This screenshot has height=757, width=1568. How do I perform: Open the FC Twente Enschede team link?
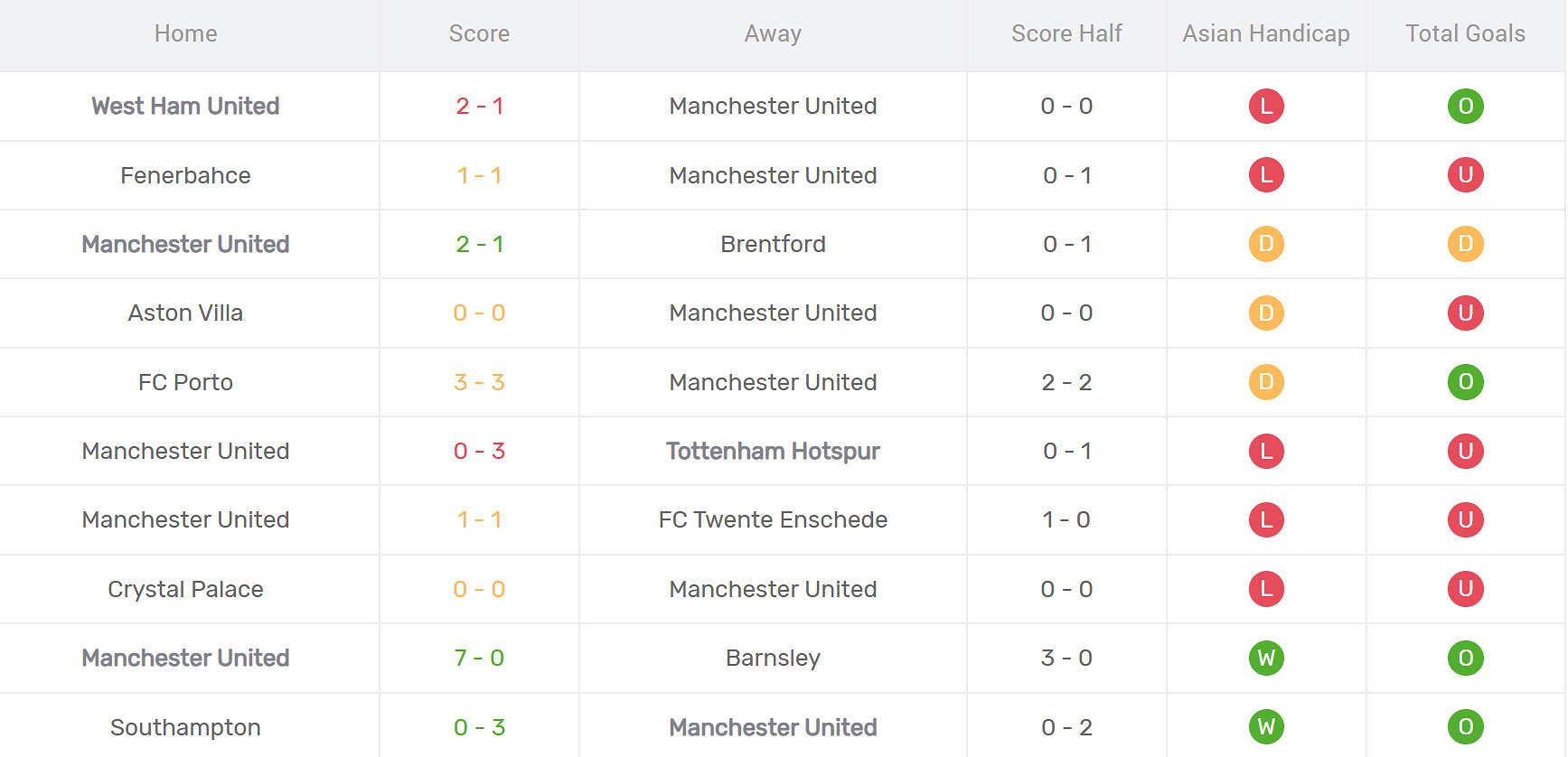click(773, 520)
